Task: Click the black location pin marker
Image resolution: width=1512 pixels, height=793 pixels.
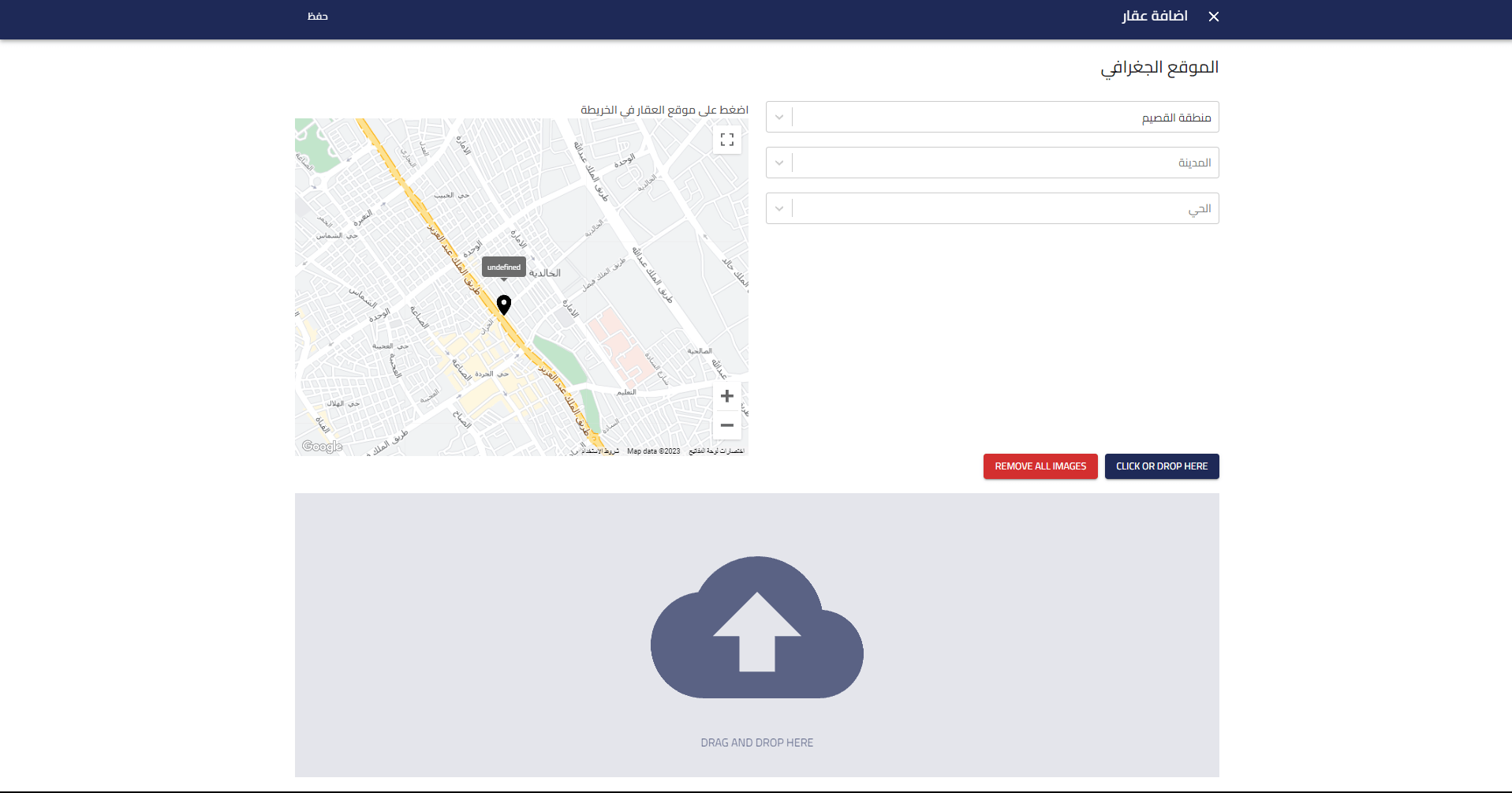Action: tap(504, 305)
